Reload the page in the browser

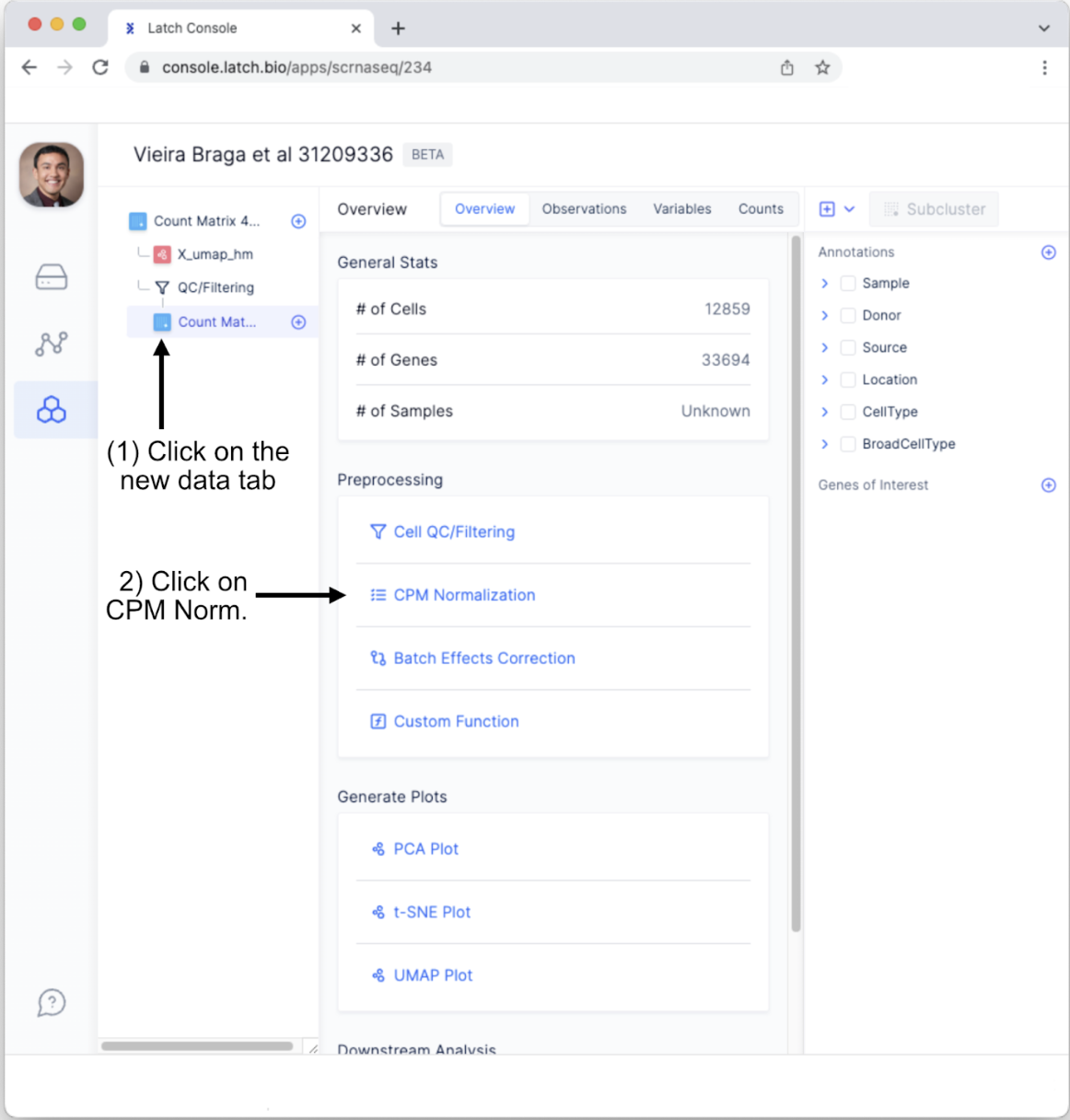100,67
